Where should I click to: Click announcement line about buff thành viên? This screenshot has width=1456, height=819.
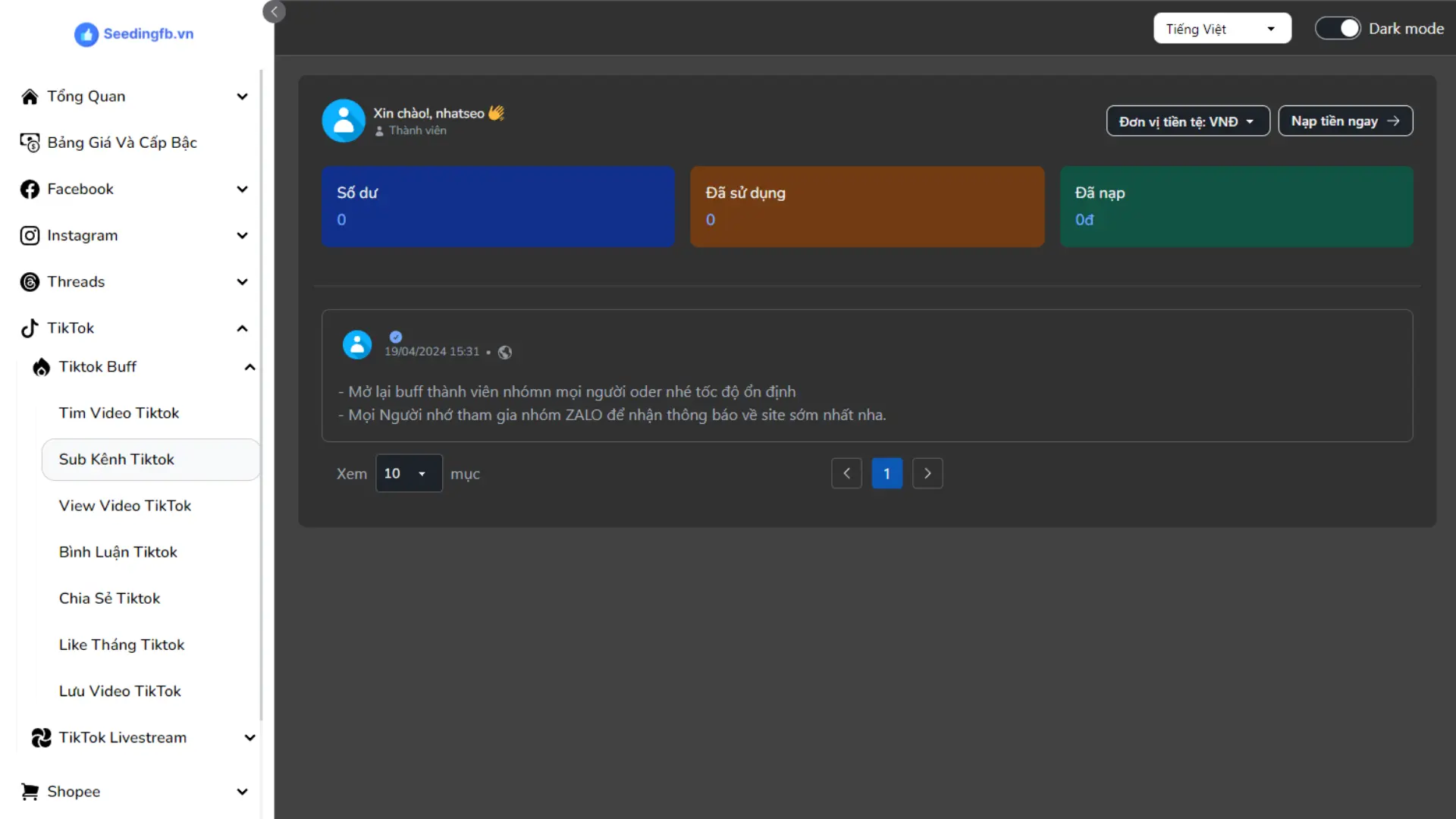click(566, 392)
